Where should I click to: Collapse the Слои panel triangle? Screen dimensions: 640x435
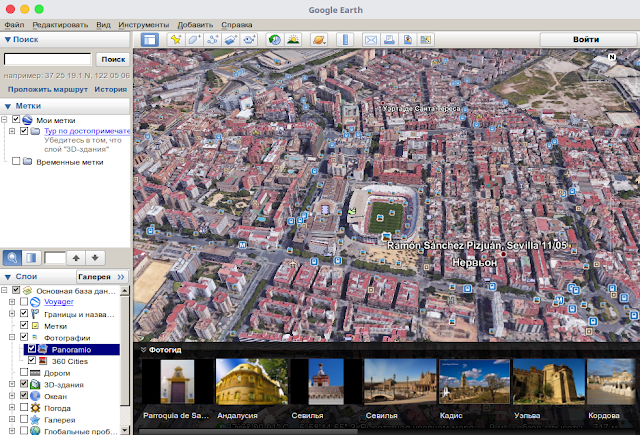tap(7, 277)
